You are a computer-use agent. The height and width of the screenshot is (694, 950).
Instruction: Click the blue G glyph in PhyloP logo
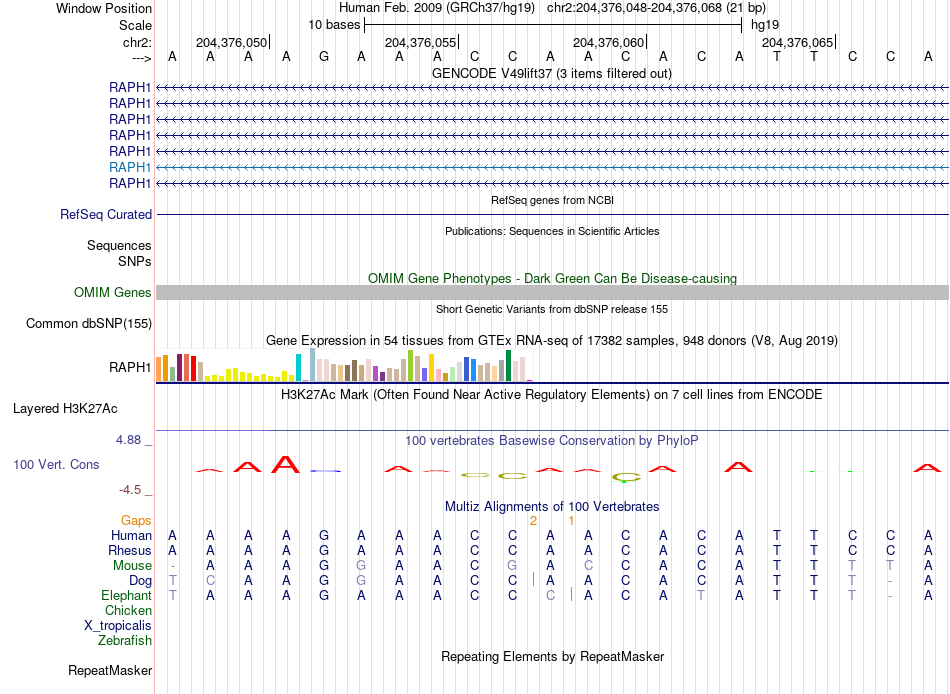tap(325, 471)
